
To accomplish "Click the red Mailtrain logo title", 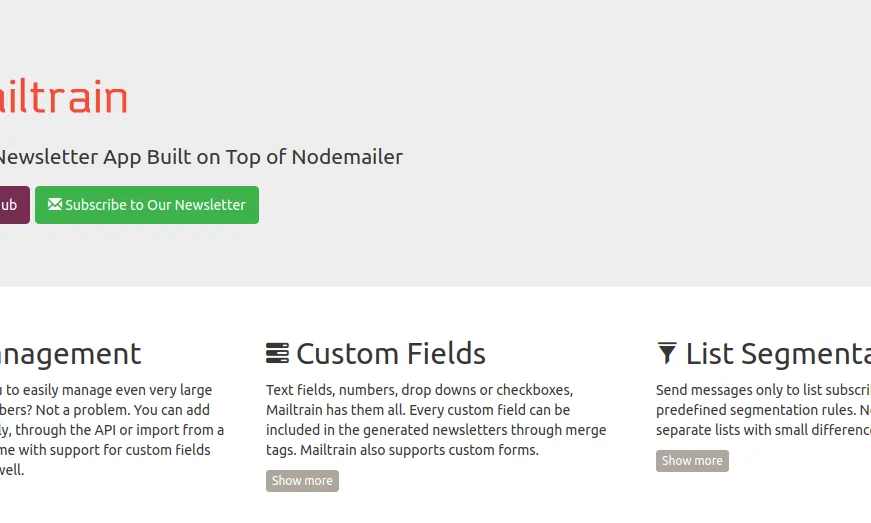I will pyautogui.click(x=63, y=97).
